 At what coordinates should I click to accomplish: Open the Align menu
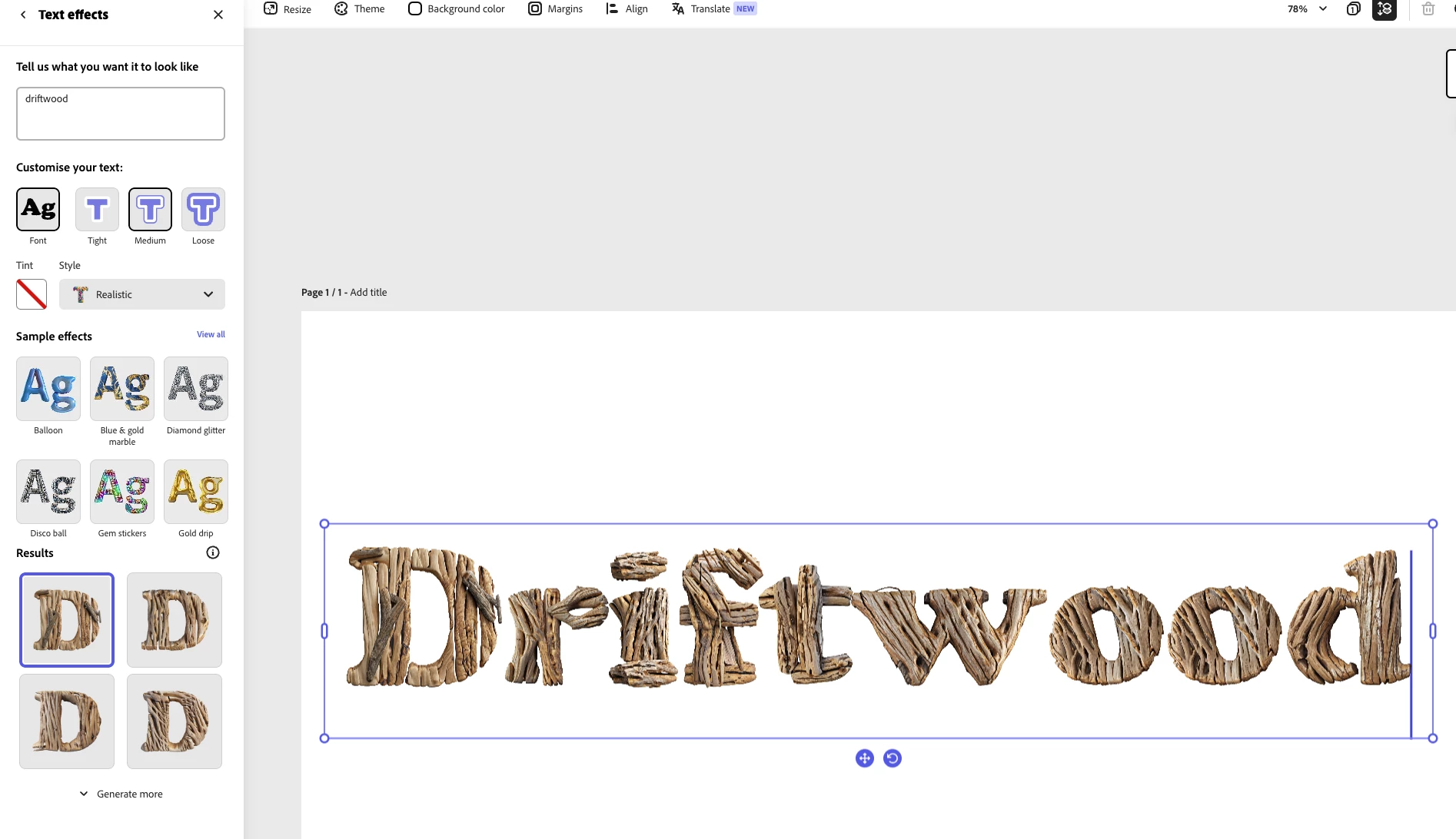tap(627, 9)
